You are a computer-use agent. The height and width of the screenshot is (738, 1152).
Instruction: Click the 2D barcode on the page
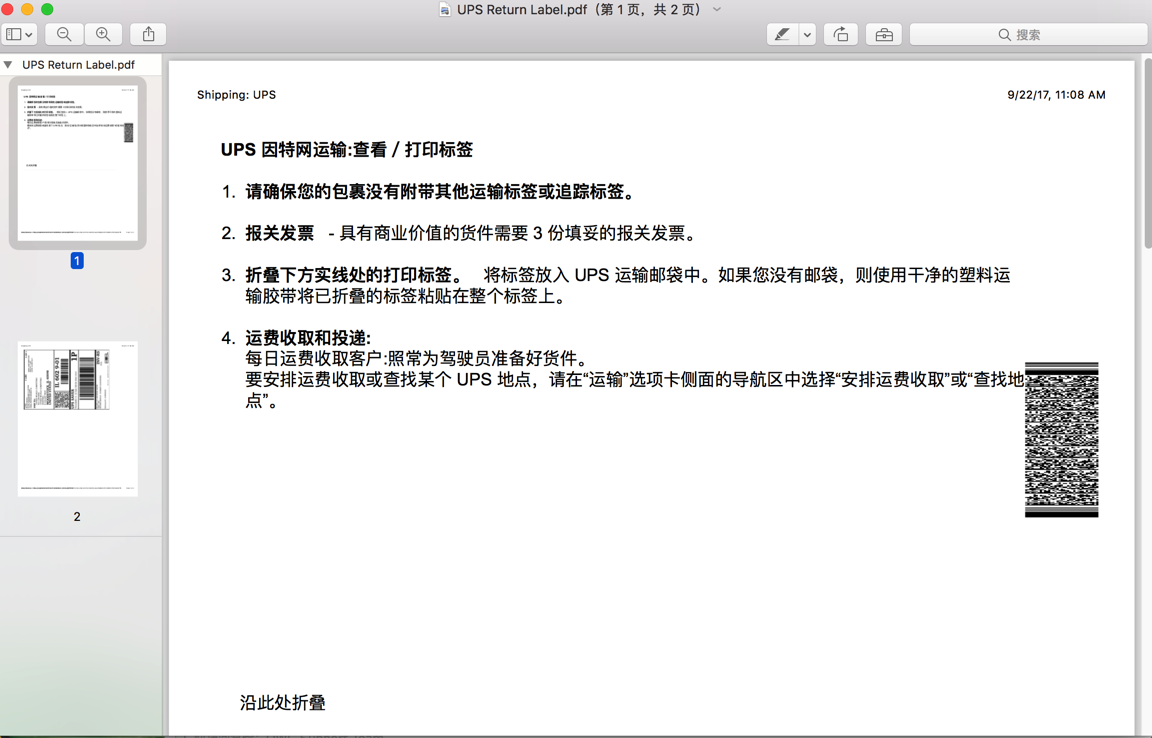click(1062, 440)
